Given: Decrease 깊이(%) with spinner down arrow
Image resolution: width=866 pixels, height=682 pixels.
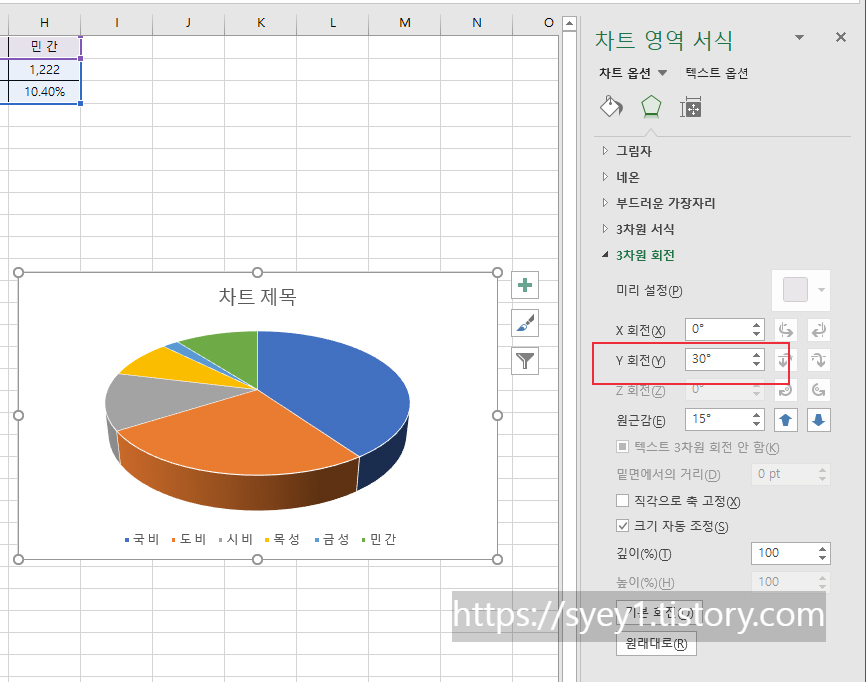Looking at the screenshot, I should [822, 558].
